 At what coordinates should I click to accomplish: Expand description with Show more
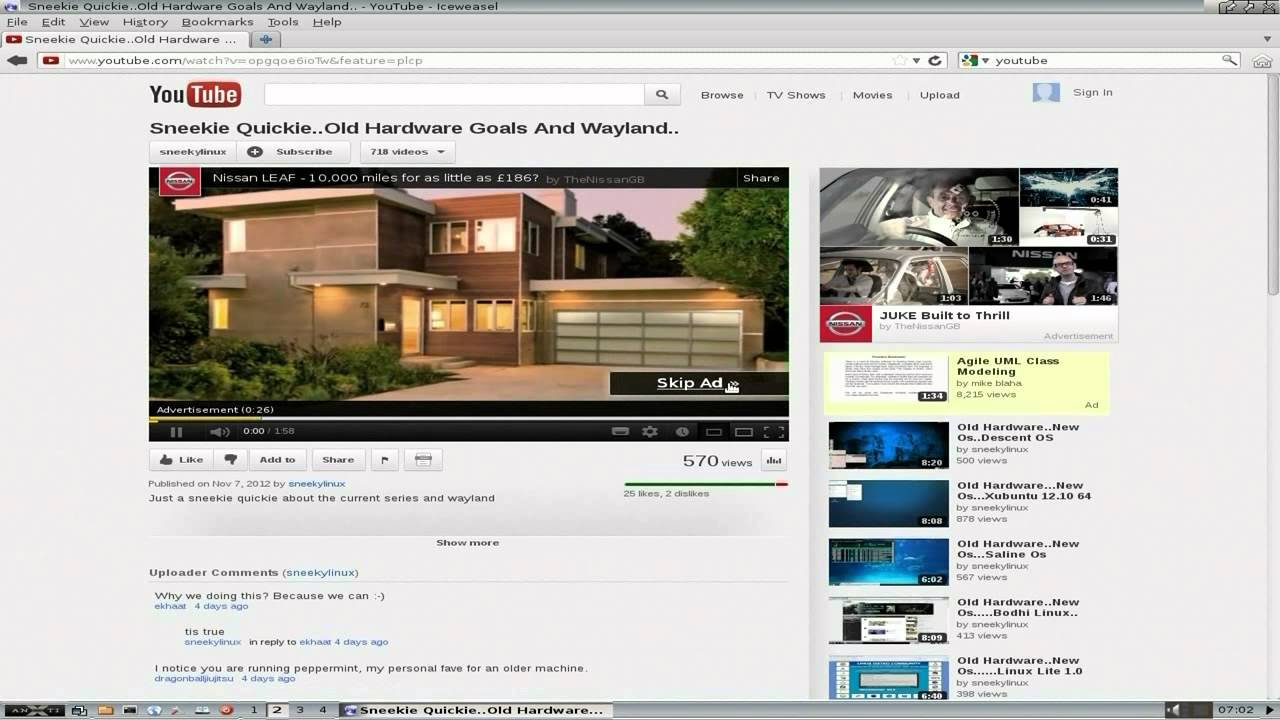467,543
